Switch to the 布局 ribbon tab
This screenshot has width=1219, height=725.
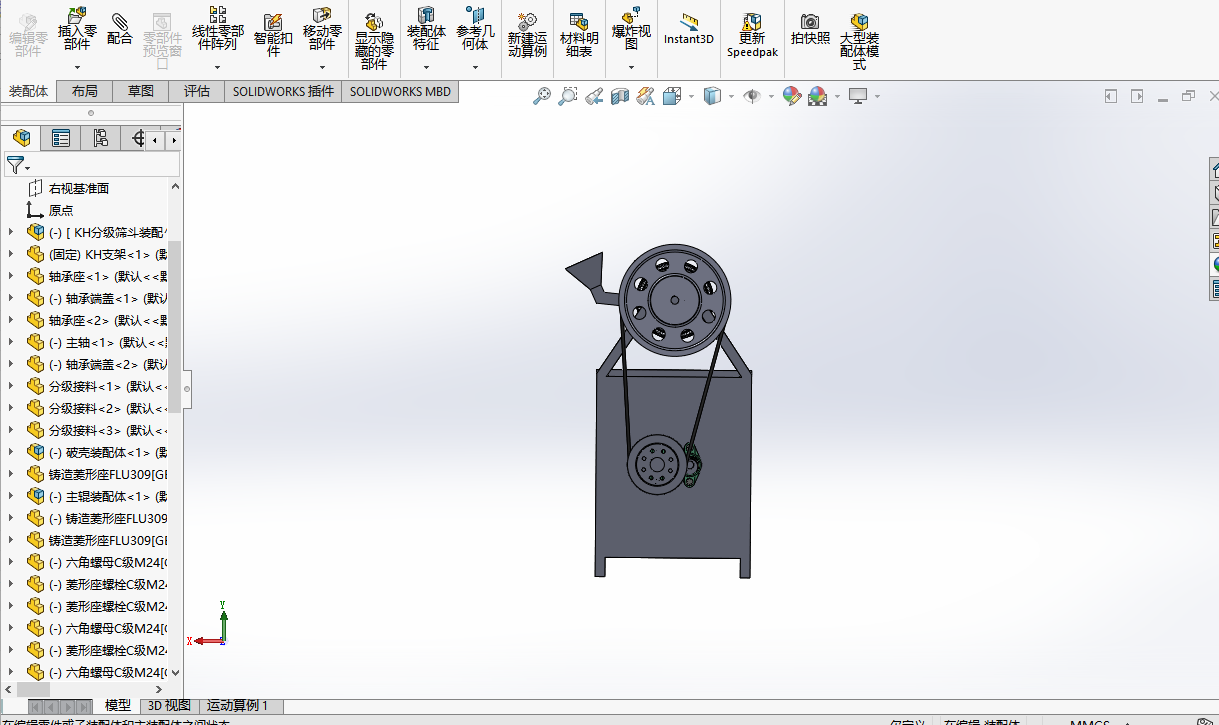[85, 91]
